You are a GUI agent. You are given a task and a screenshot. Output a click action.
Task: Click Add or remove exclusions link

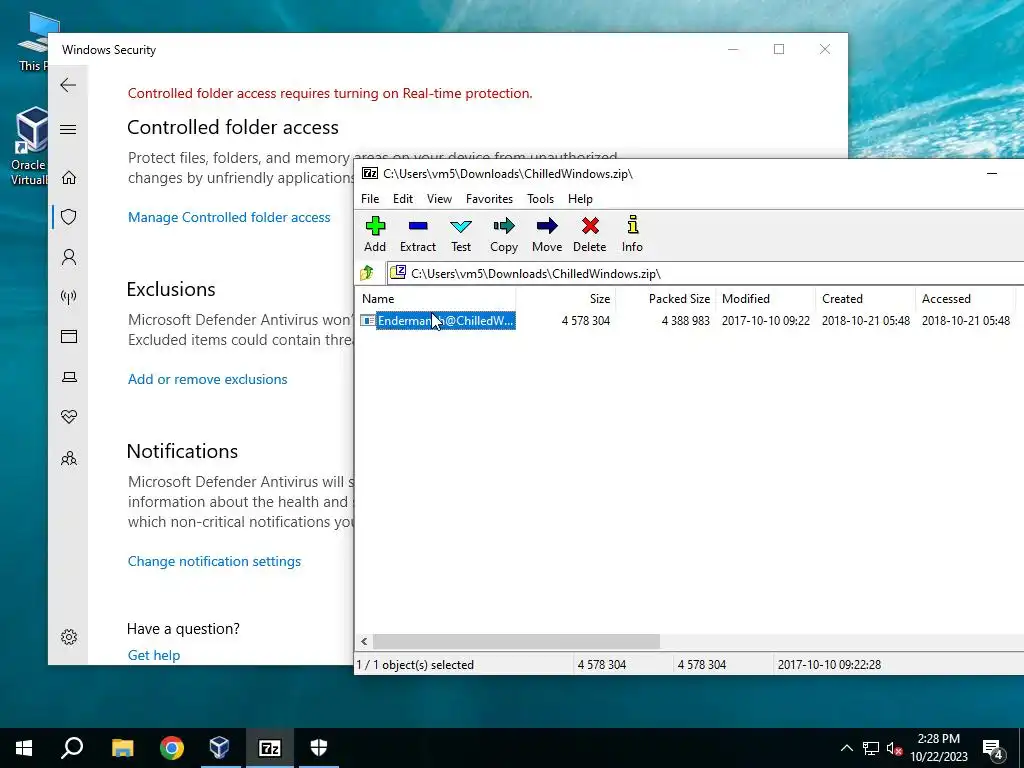click(208, 379)
